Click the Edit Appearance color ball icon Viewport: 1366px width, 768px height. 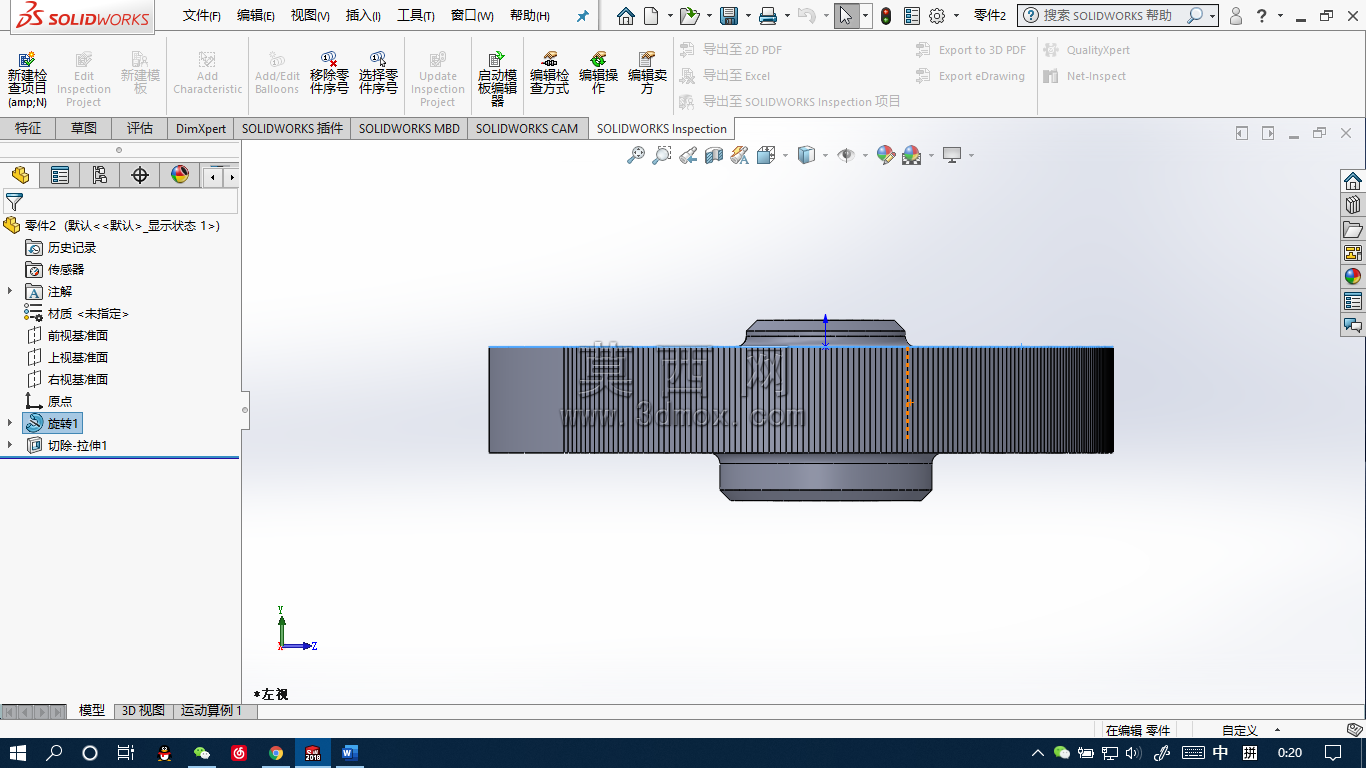[x=885, y=155]
